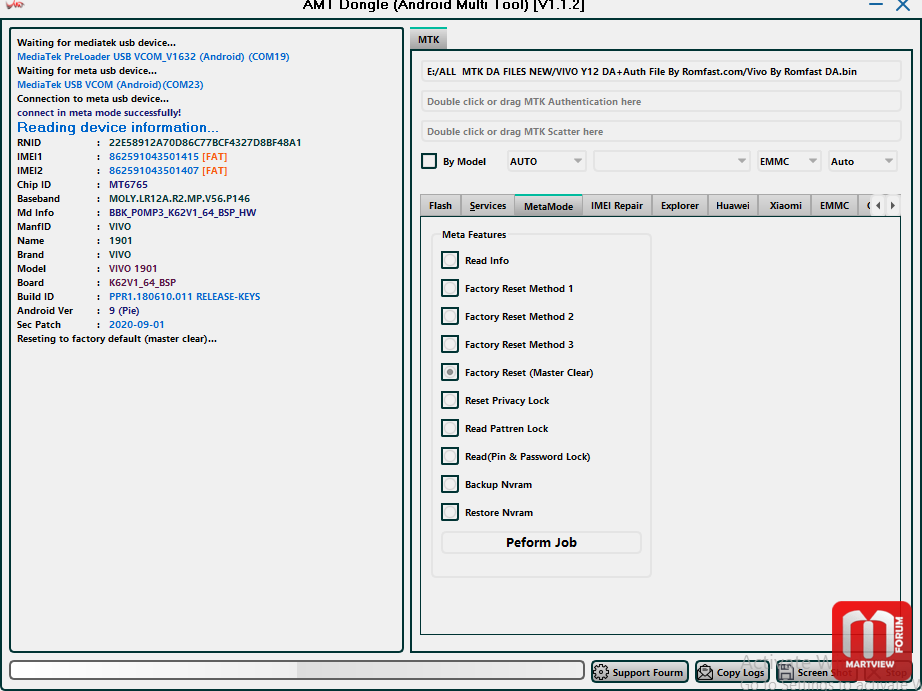Image resolution: width=922 pixels, height=691 pixels.
Task: Click the MTK Scatter file field
Action: coord(661,132)
